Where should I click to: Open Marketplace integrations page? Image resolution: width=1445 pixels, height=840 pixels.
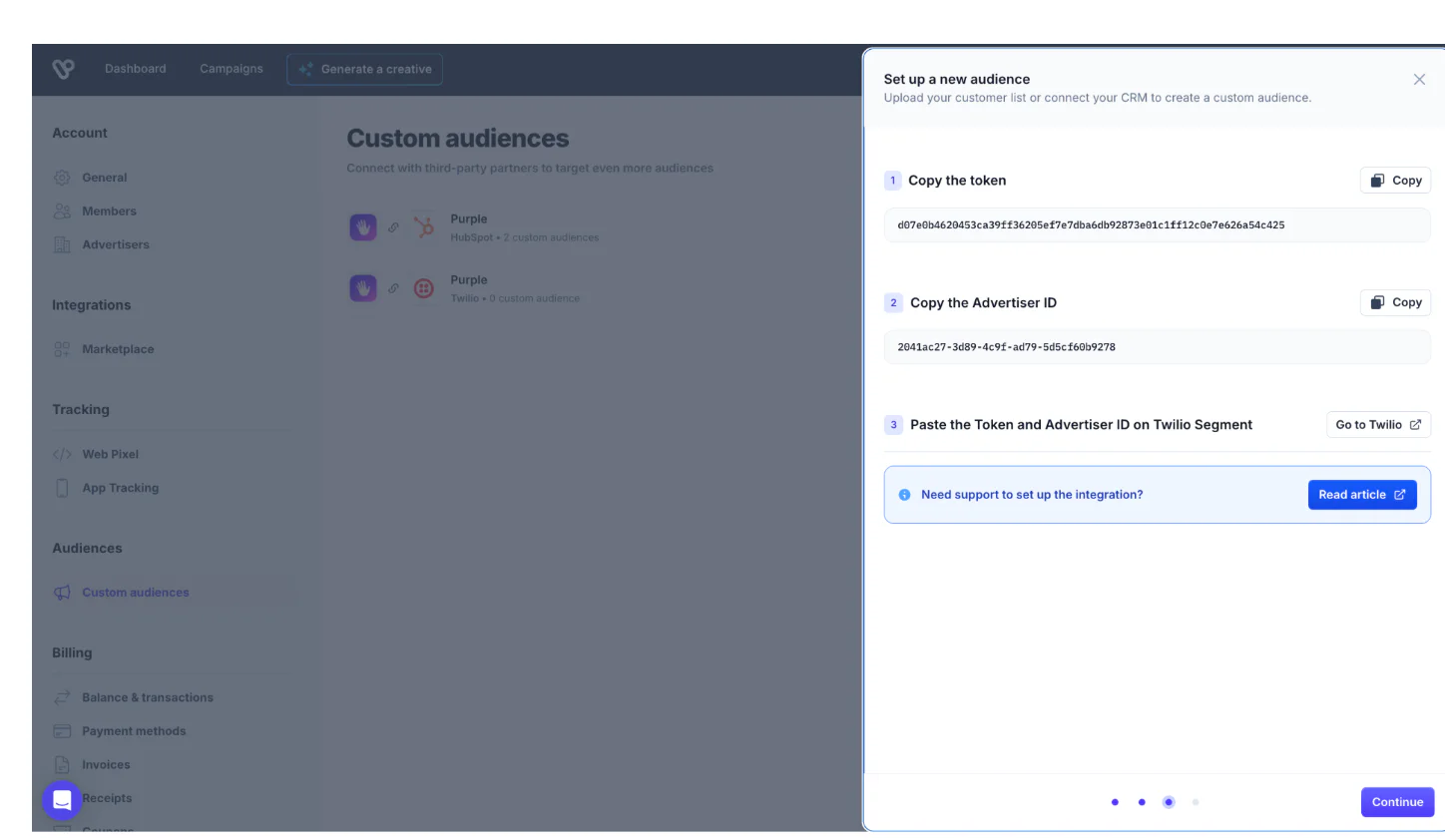click(x=118, y=349)
